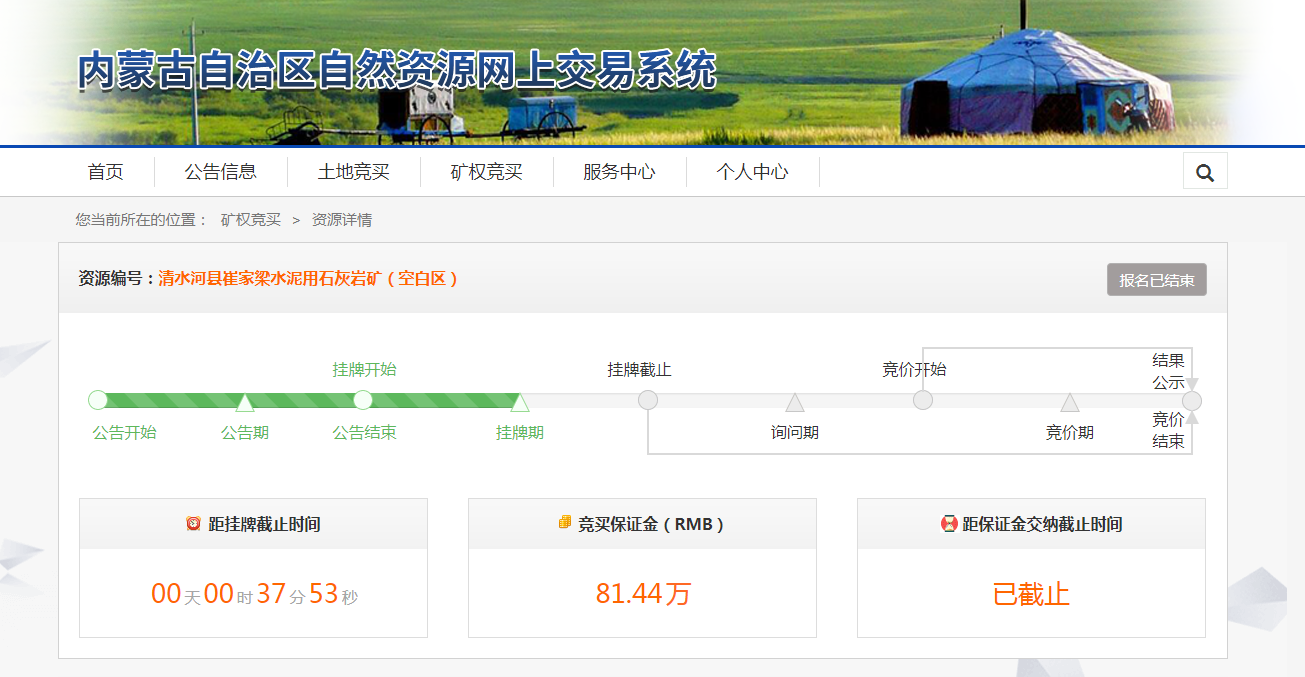1305x677 pixels.
Task: Click the 报名已结束 button
Action: [1156, 280]
